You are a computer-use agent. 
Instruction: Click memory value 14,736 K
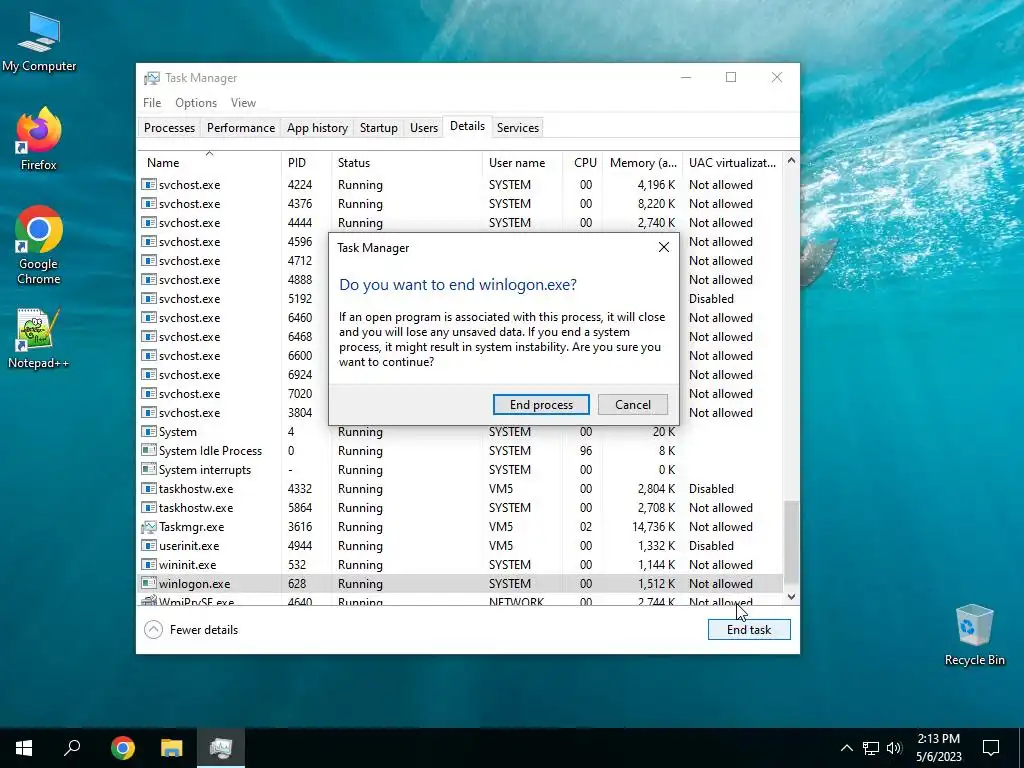coord(653,527)
